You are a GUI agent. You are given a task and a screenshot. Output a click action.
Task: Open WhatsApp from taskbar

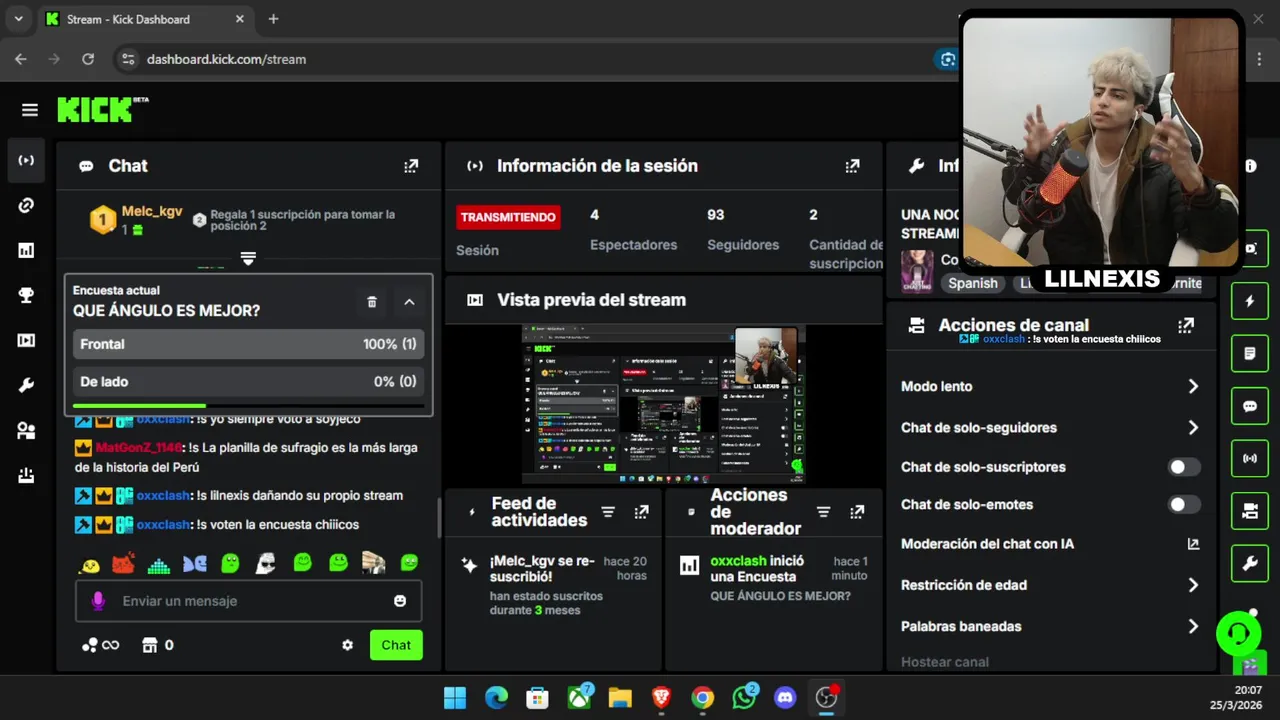coord(744,697)
